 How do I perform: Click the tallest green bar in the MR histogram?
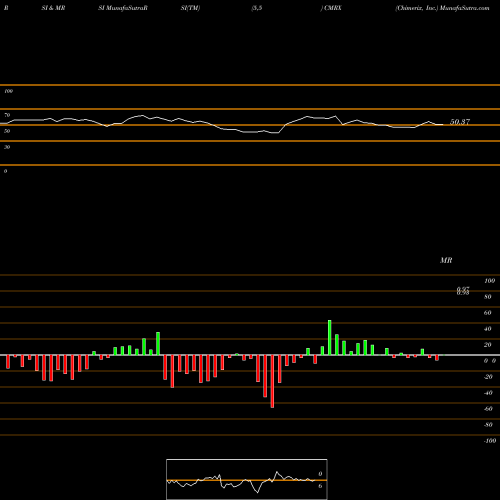pyautogui.click(x=330, y=338)
